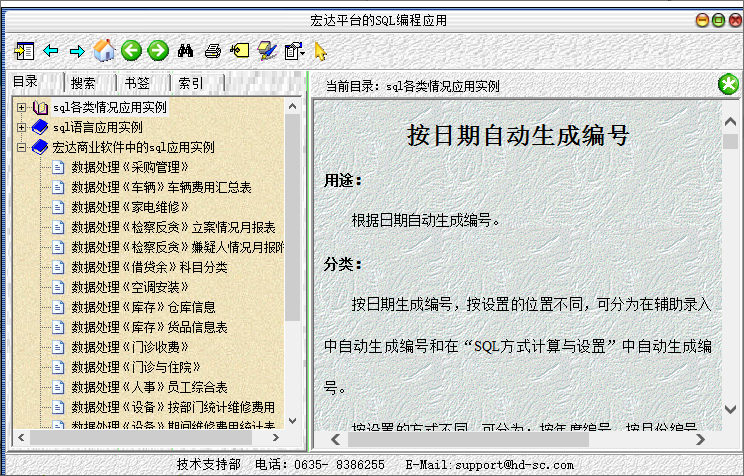
Task: Expand the sql语言应用实例 tree node
Action: click(x=22, y=127)
